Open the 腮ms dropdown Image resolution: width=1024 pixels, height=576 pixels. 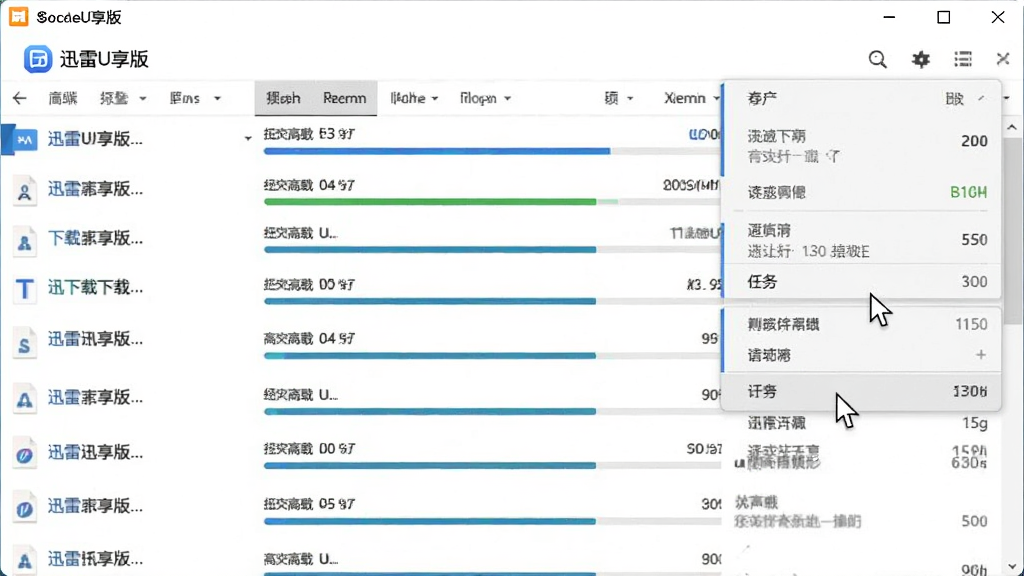click(195, 99)
